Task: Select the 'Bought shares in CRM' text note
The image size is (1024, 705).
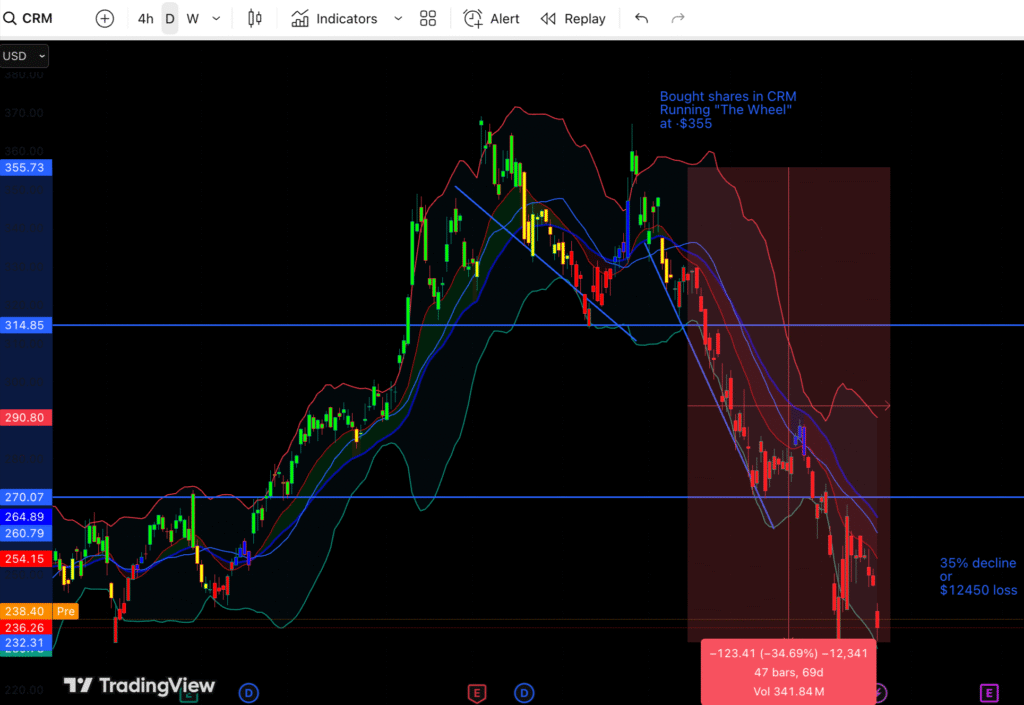Action: (728, 110)
